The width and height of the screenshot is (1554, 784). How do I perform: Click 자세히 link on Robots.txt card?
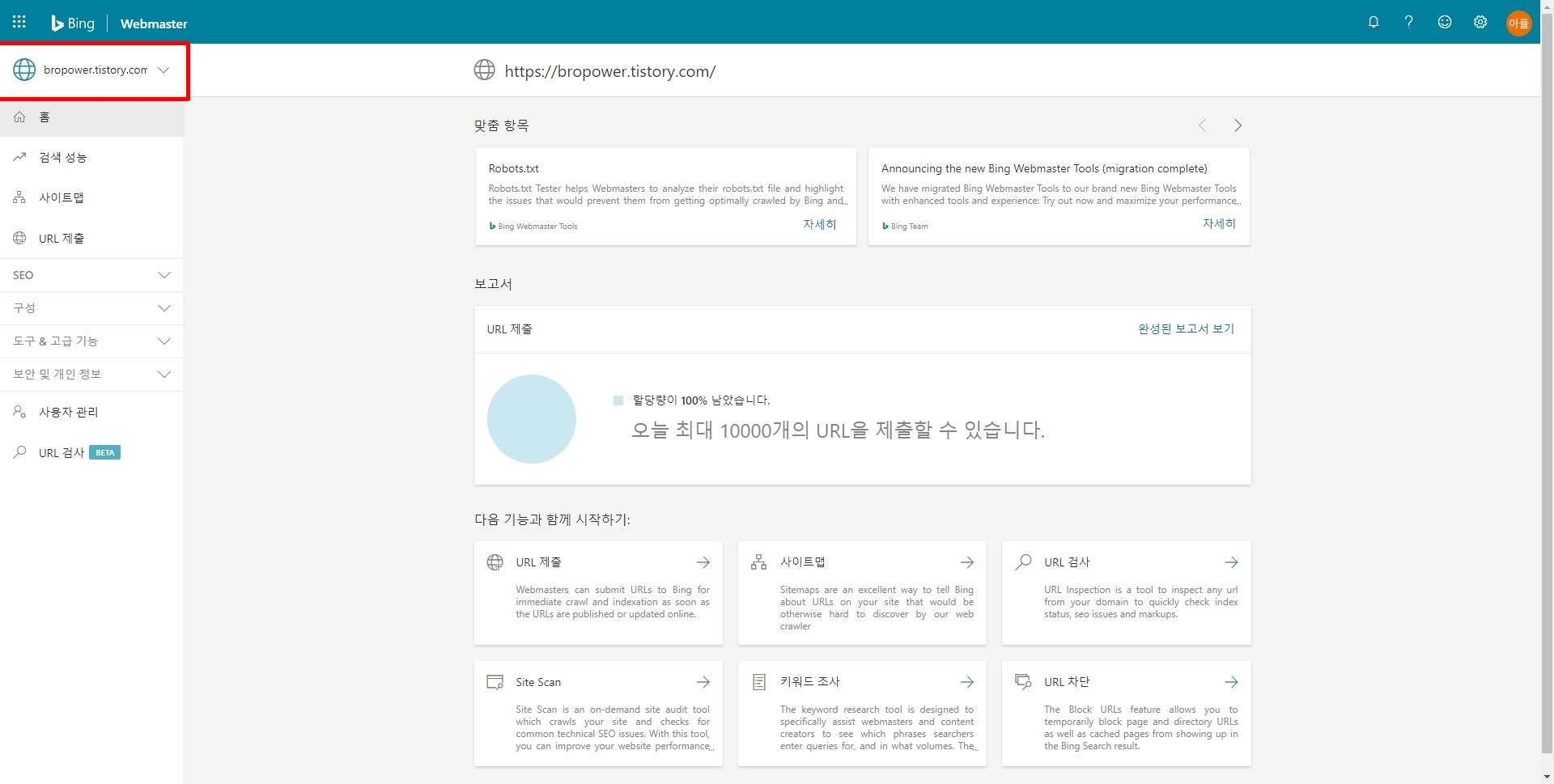point(819,224)
